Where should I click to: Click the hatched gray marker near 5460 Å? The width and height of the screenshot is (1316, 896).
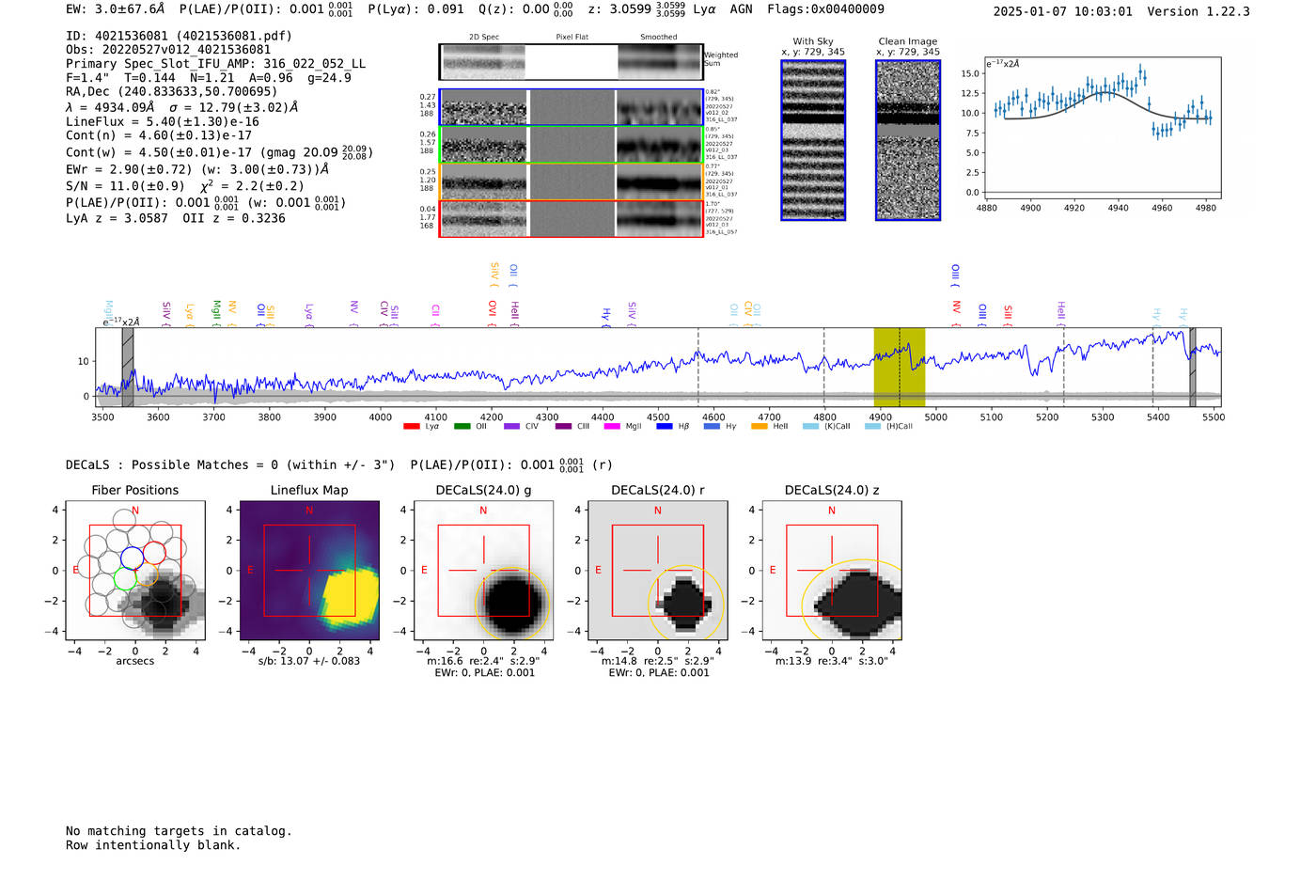(x=1193, y=367)
